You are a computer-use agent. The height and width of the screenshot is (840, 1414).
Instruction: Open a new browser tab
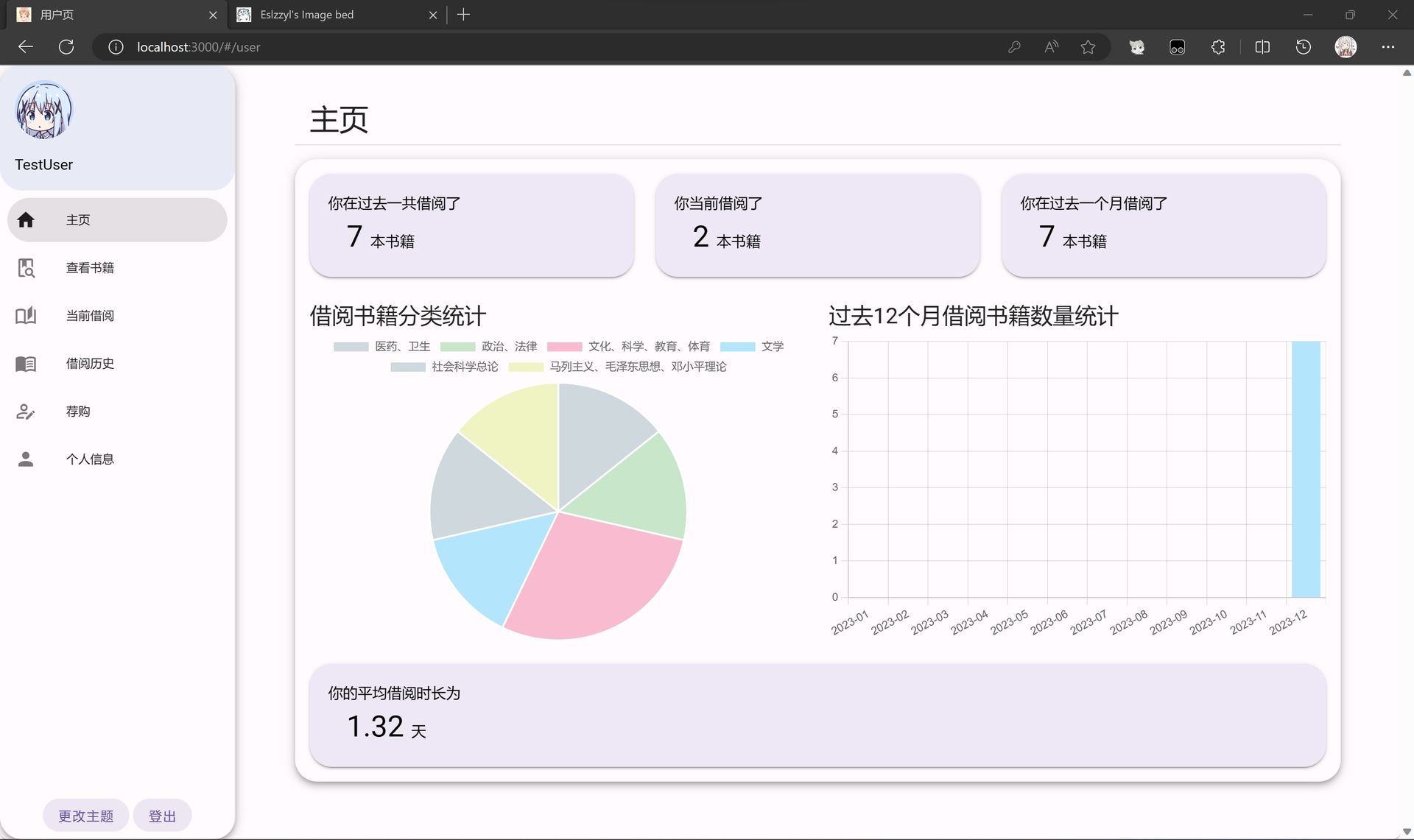pos(463,15)
